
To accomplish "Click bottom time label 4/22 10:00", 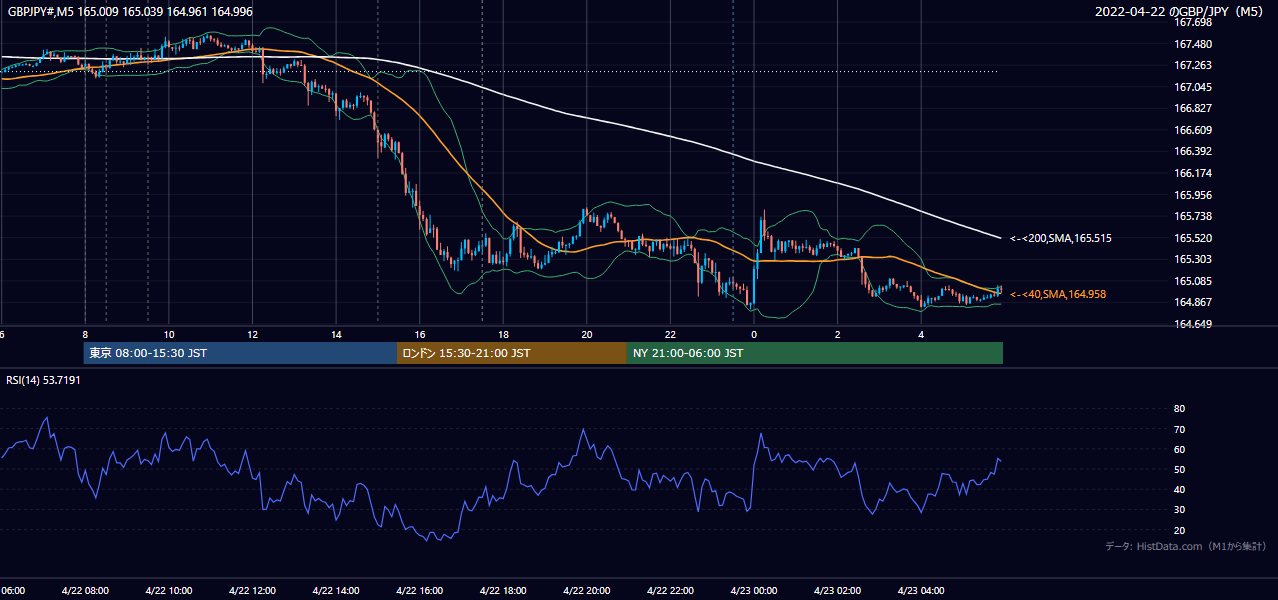I will pyautogui.click(x=168, y=590).
